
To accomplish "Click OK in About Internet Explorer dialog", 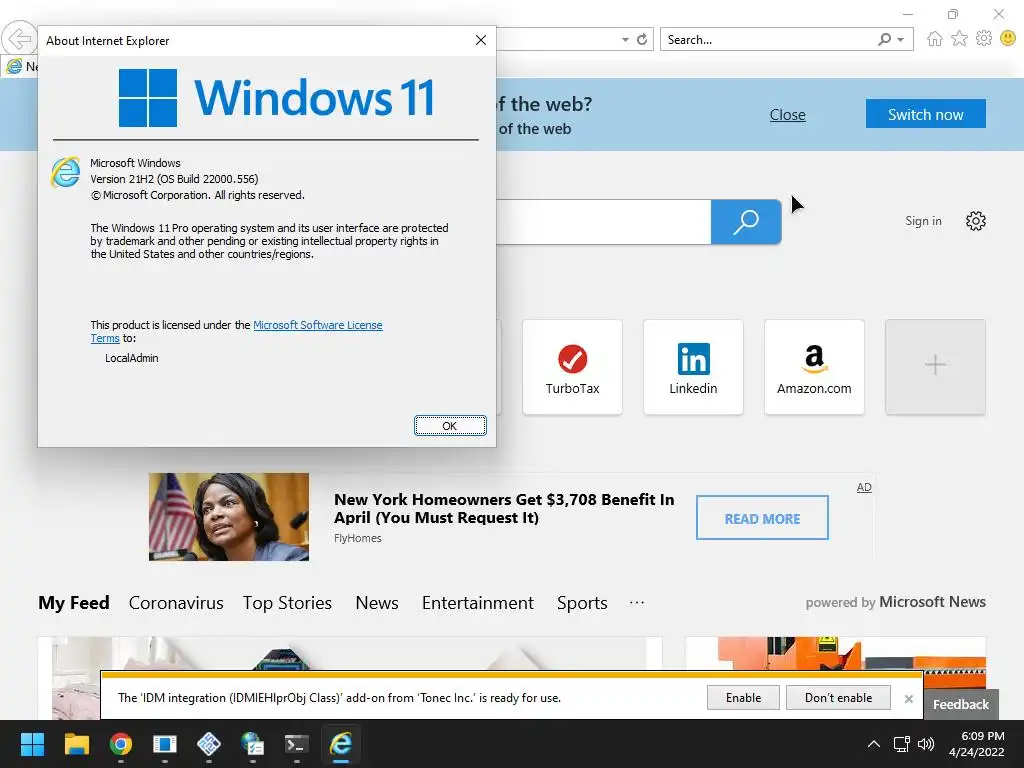I will pos(450,426).
